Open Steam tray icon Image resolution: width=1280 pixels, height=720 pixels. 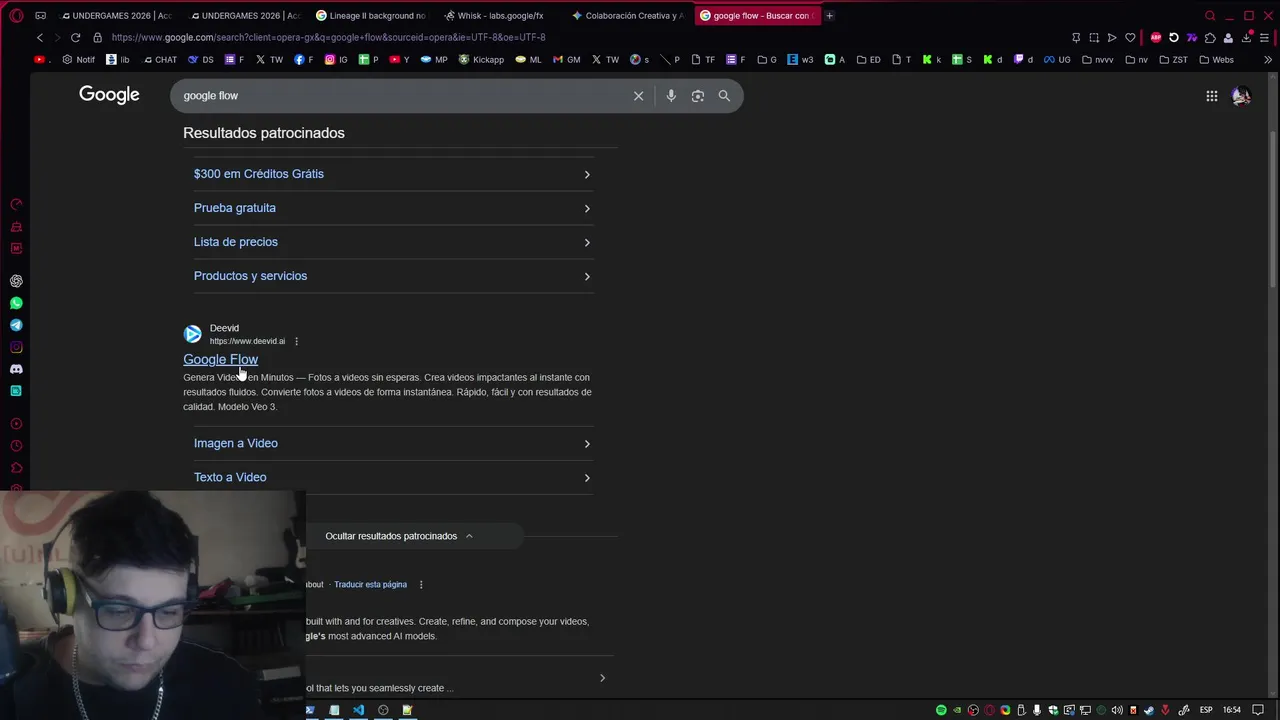(x=1149, y=710)
